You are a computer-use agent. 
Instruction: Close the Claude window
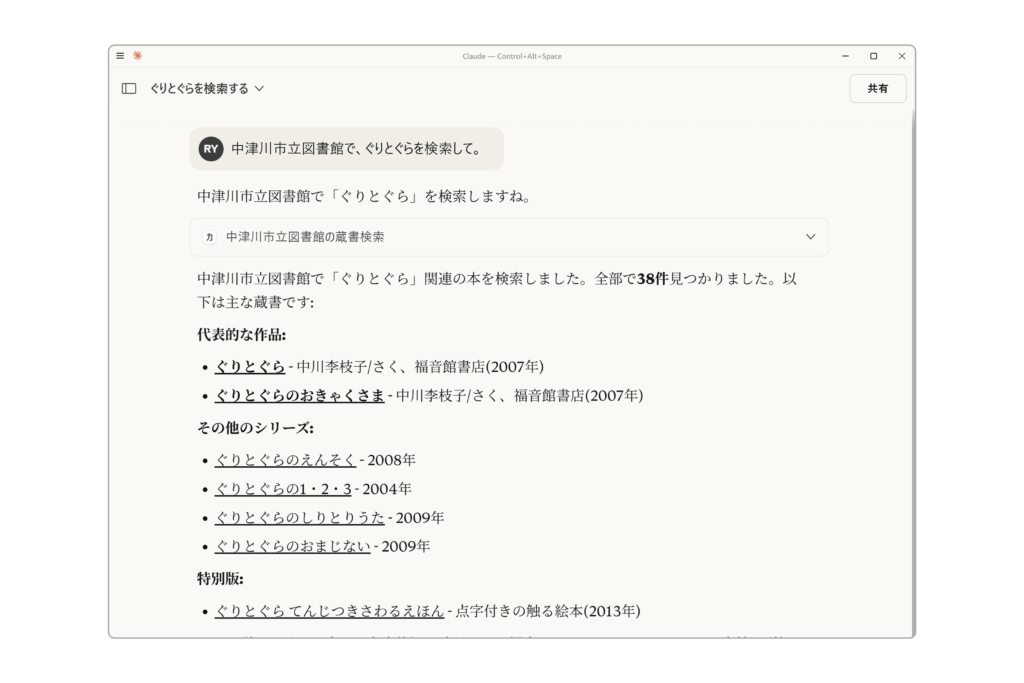pos(901,56)
